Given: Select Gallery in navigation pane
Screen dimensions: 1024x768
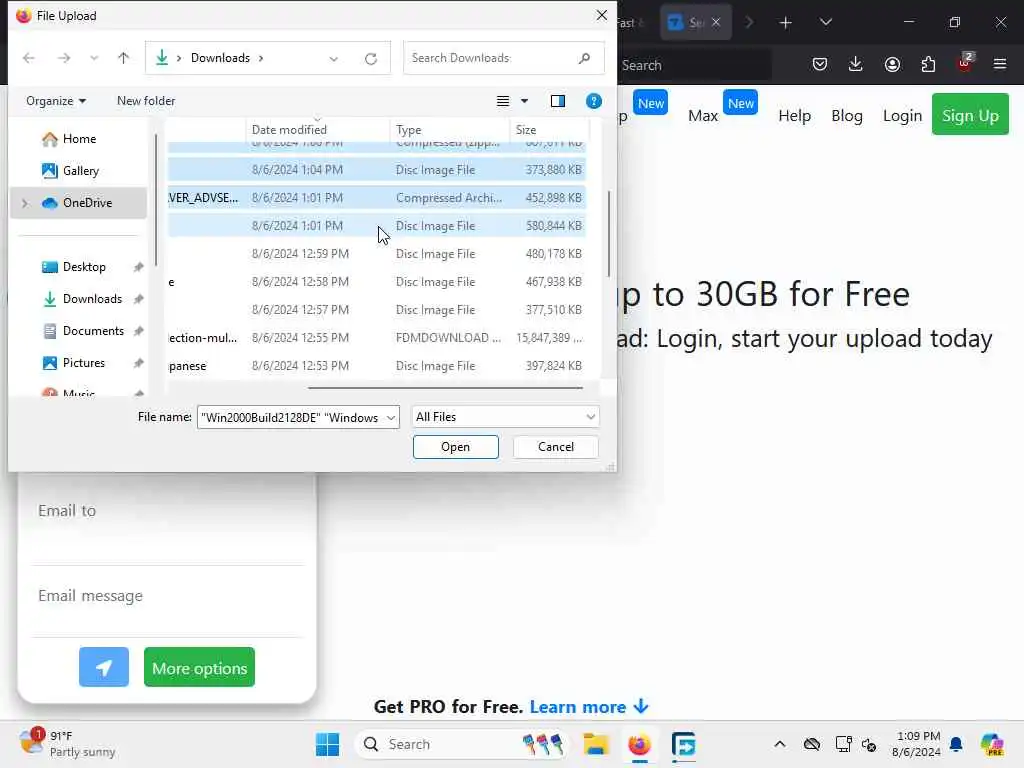Looking at the screenshot, I should coord(80,171).
